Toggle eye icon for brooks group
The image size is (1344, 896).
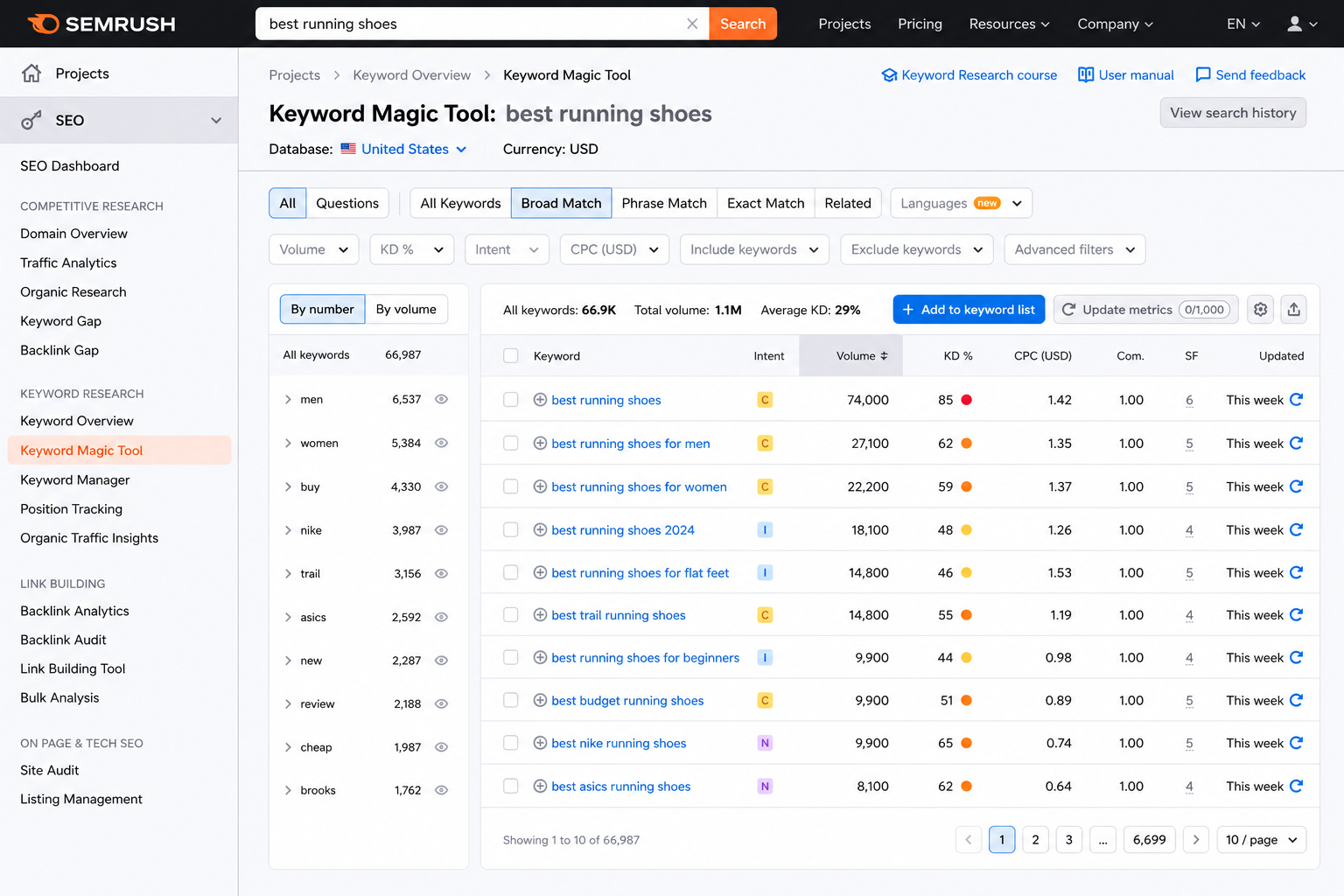tap(442, 790)
